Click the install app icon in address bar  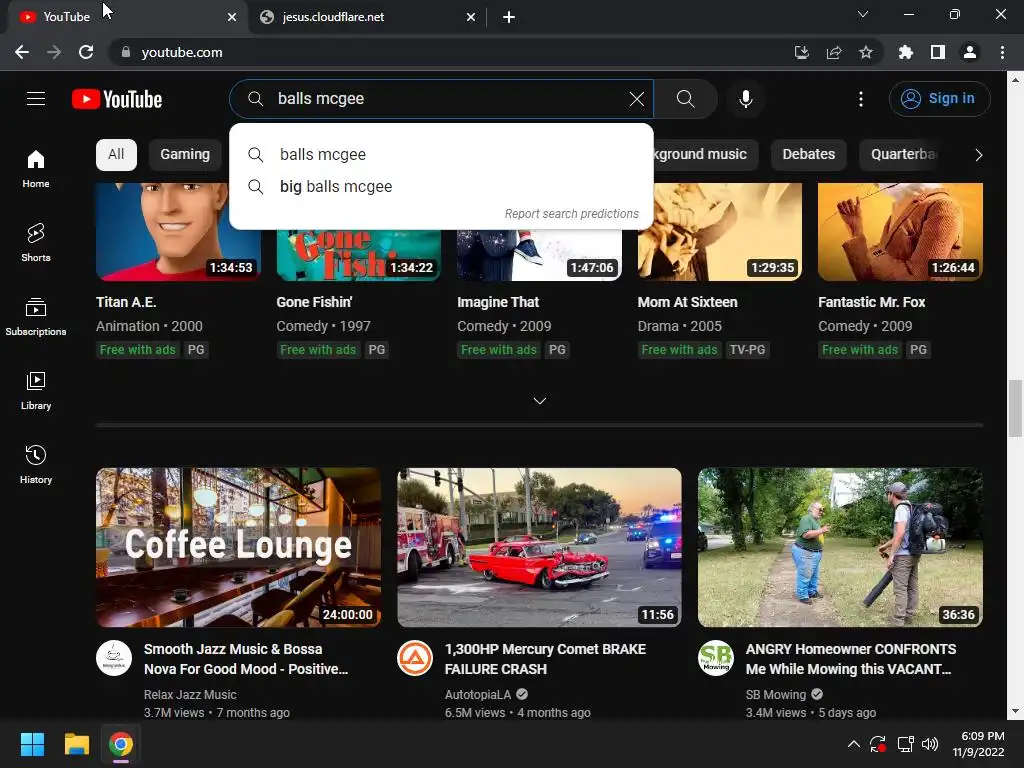[x=801, y=52]
